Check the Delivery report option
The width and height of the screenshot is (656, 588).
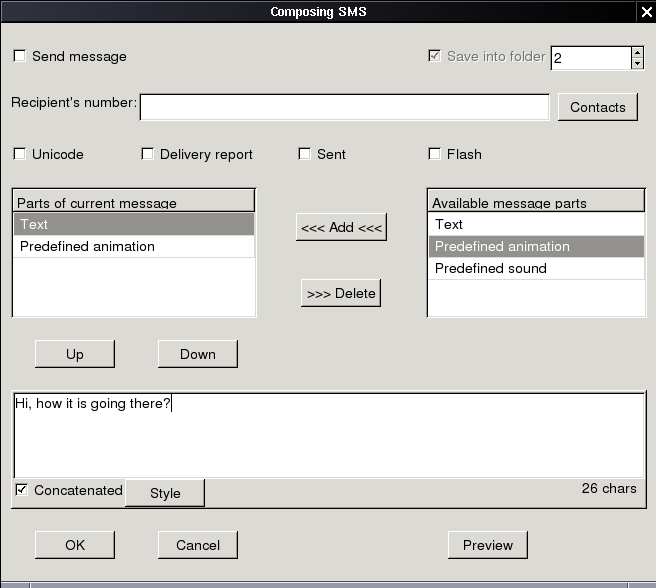tap(147, 154)
